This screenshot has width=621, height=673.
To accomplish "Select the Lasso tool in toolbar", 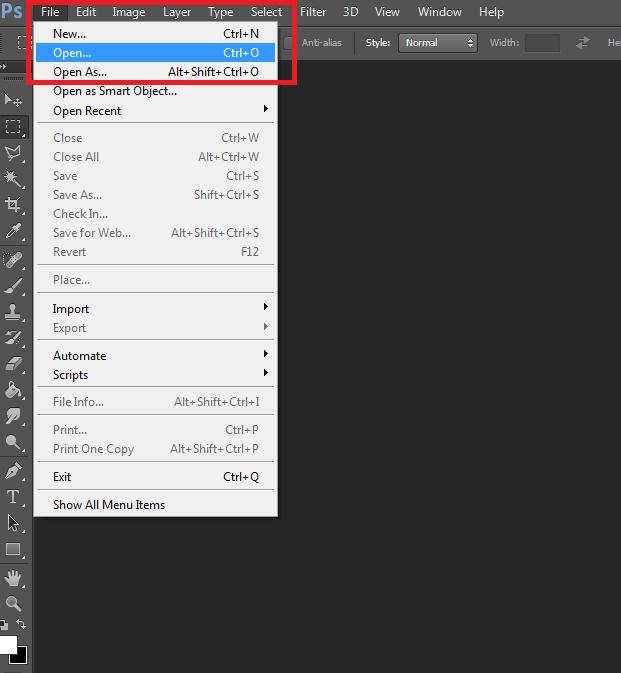I will (x=14, y=152).
